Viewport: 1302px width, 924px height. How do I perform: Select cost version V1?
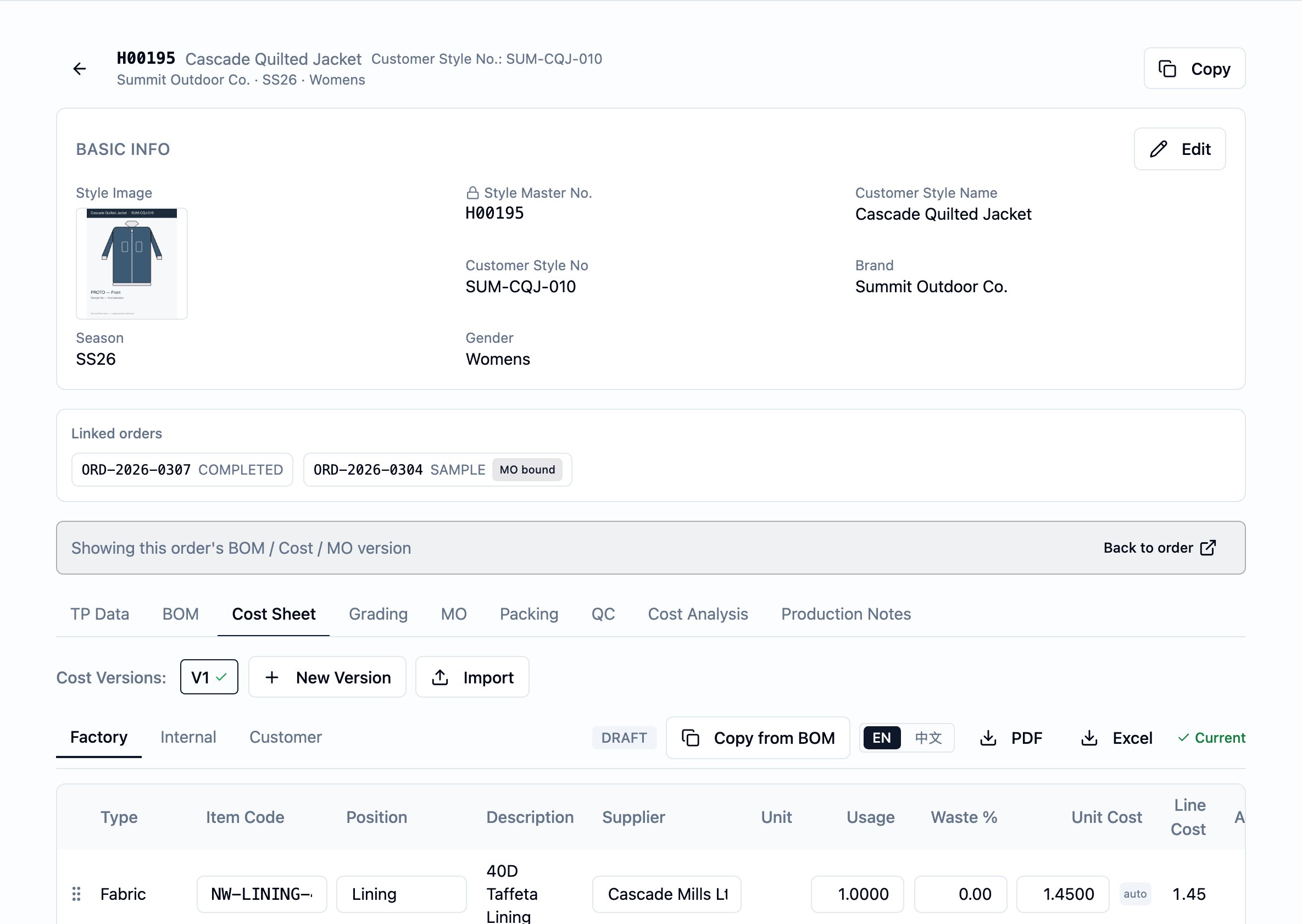[209, 677]
